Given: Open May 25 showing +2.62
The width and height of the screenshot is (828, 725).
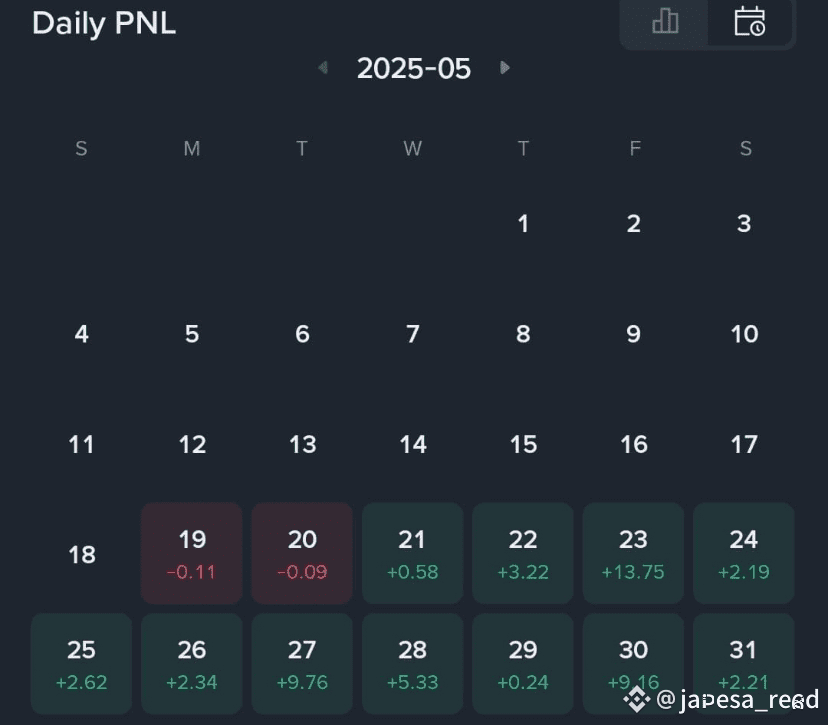Looking at the screenshot, I should coord(82,664).
